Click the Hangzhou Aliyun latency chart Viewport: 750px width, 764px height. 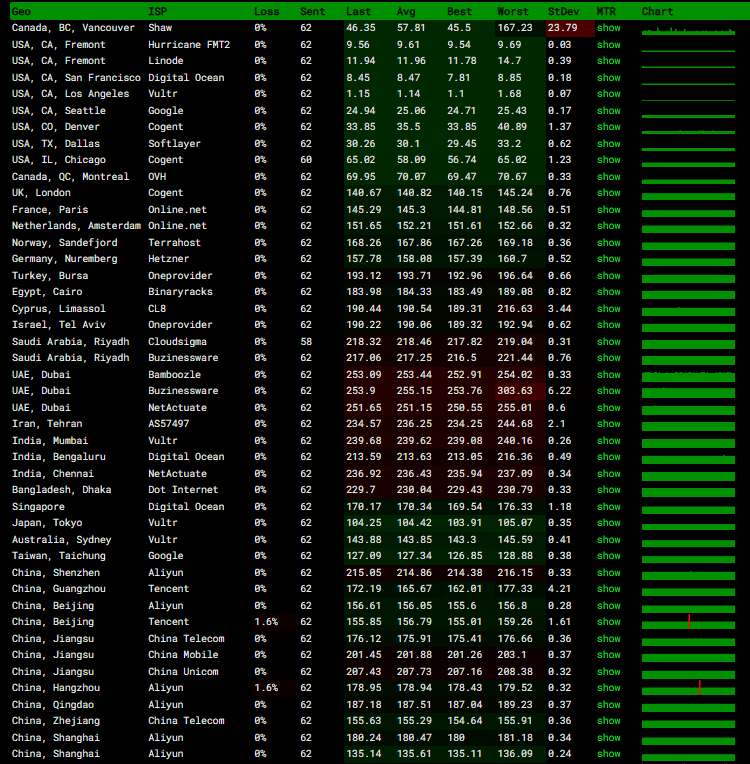(x=688, y=688)
